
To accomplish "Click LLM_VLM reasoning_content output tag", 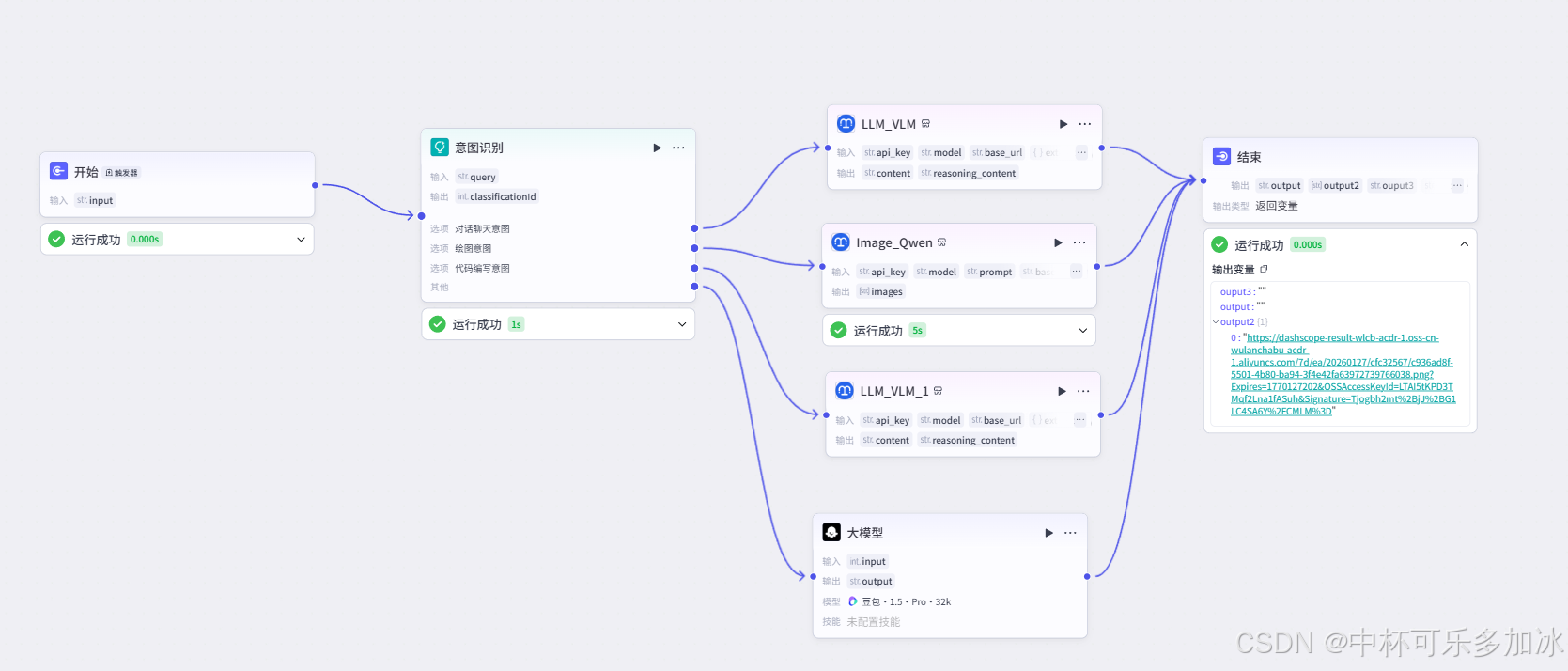I will coord(968,173).
